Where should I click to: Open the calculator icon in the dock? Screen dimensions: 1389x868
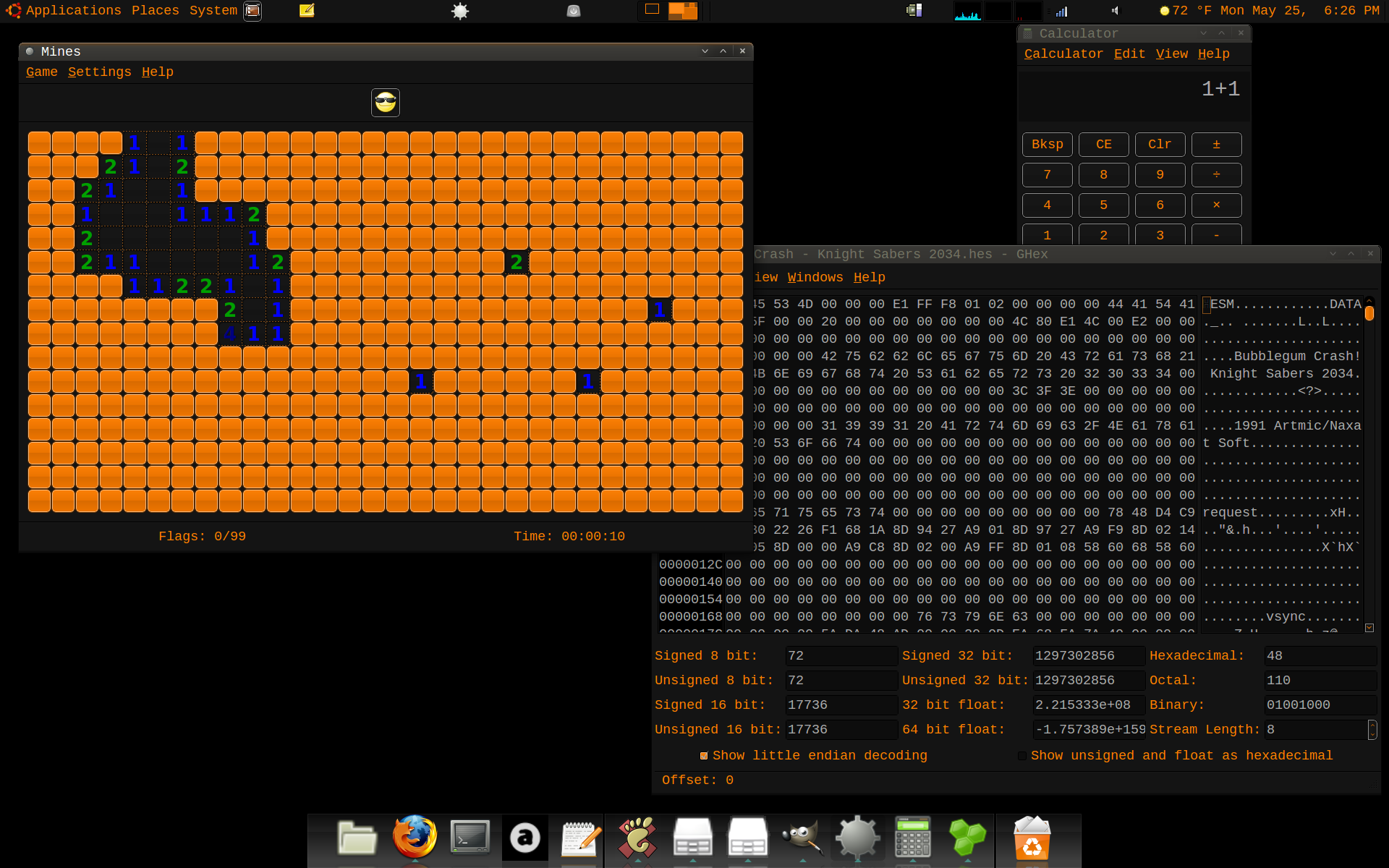tap(913, 838)
